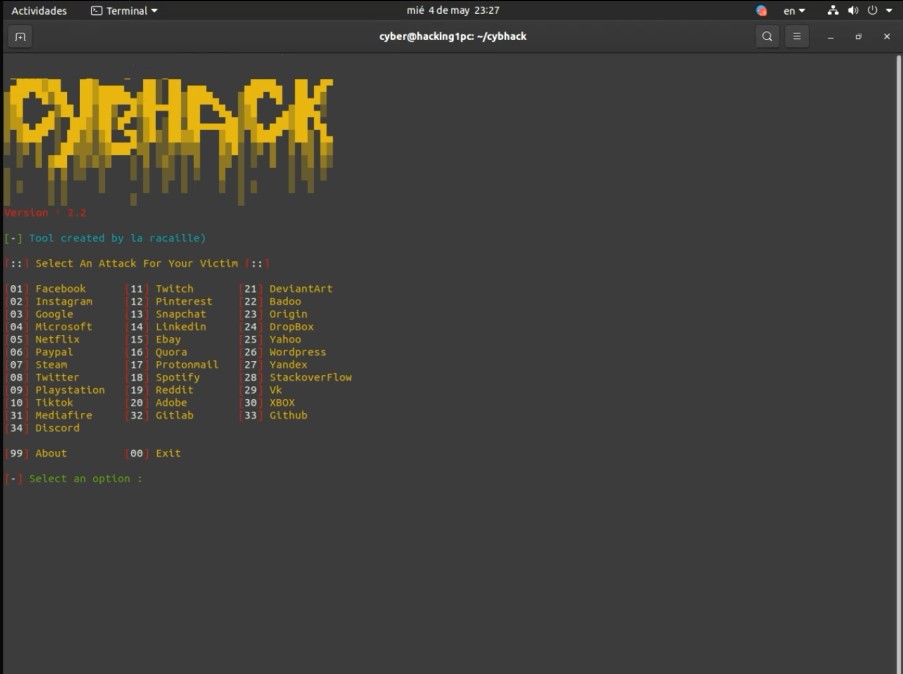Click the Exit option labeled 00
The width and height of the screenshot is (903, 674).
[x=153, y=453]
